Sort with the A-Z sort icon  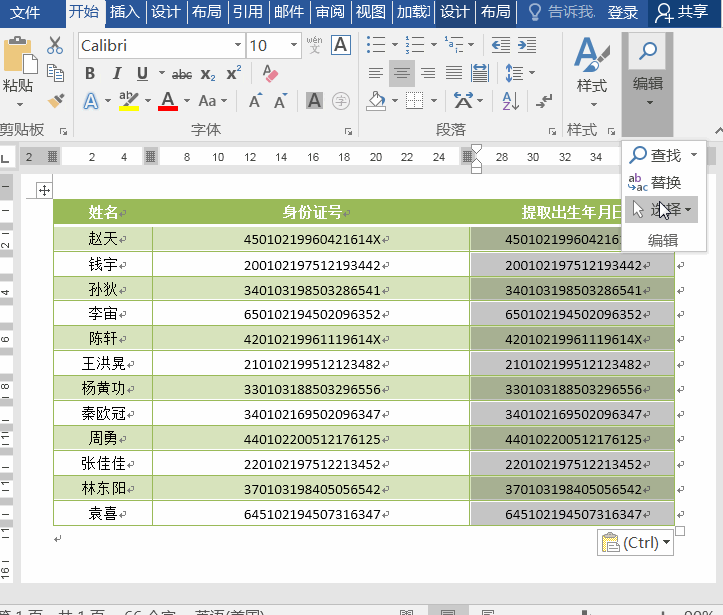coord(511,101)
